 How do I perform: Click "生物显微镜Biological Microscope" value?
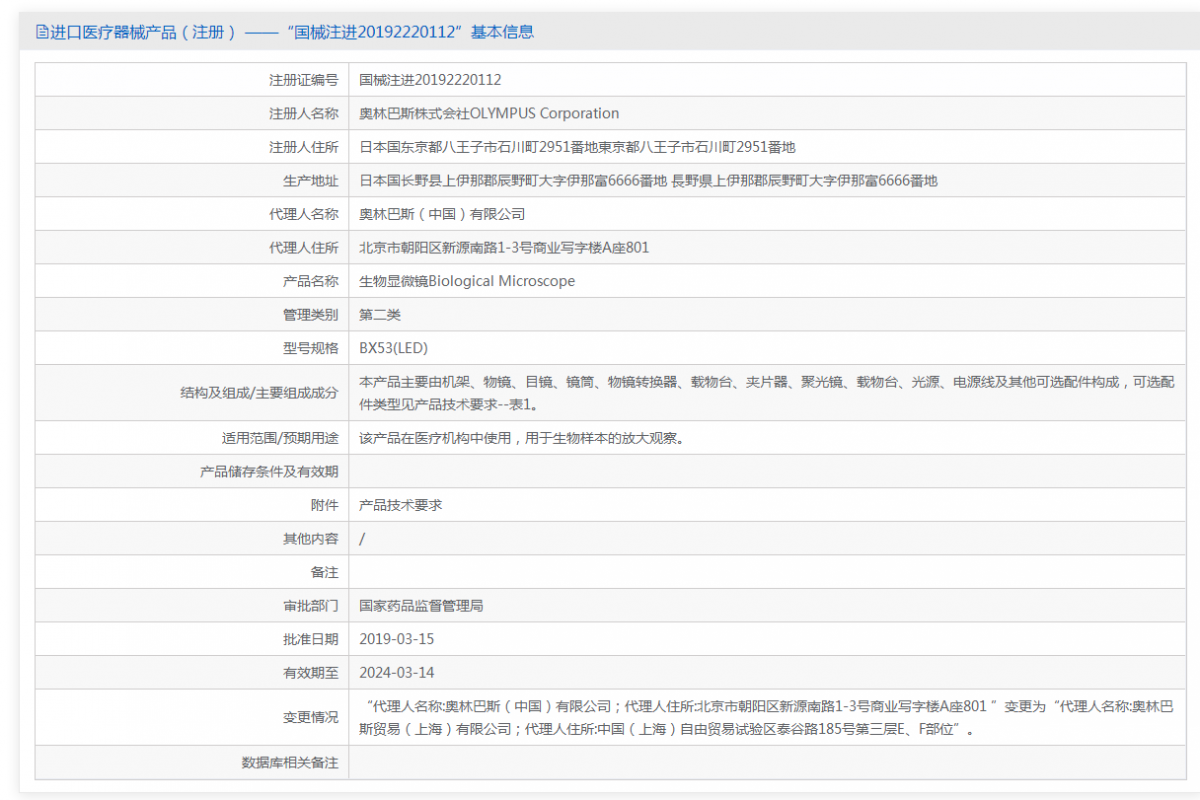[467, 281]
